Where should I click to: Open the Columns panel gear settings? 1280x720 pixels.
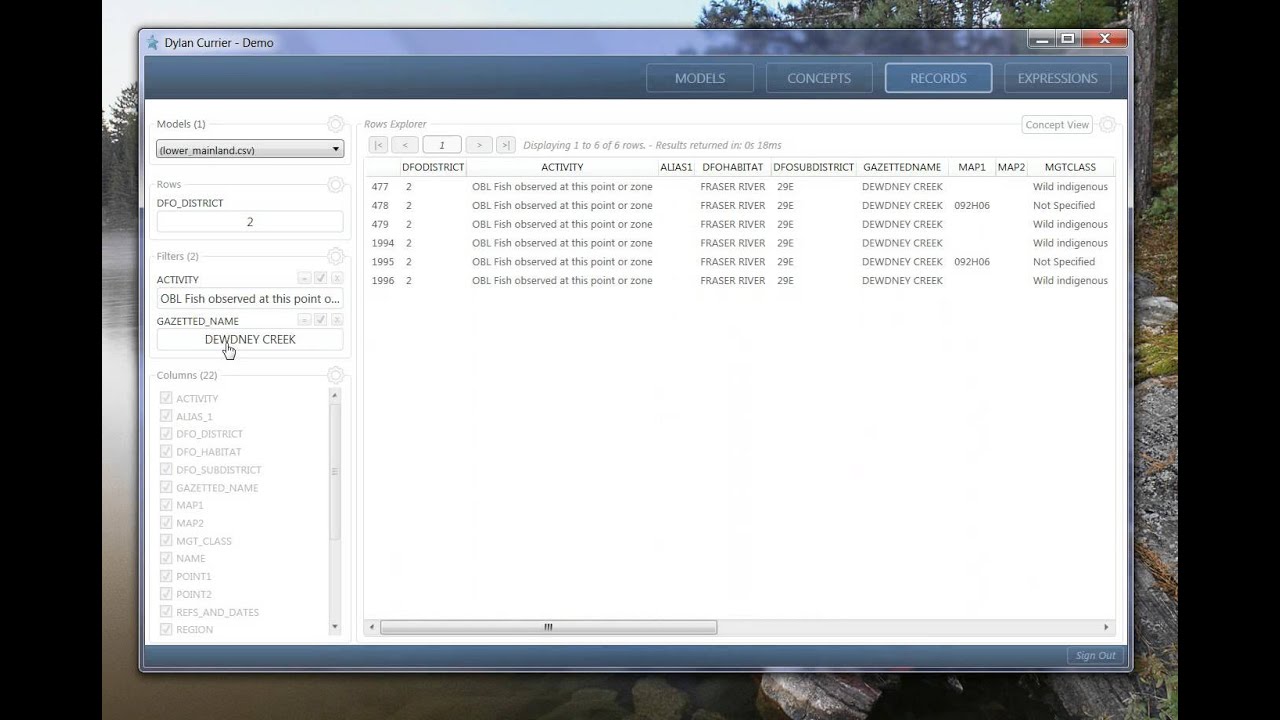click(x=335, y=375)
